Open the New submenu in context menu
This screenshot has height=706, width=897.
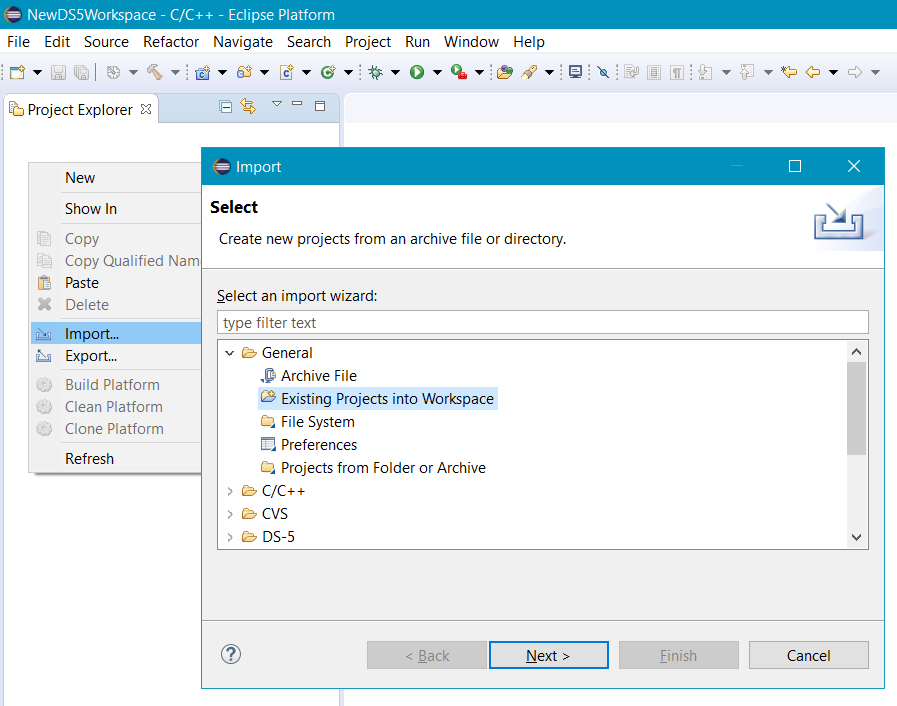(116, 178)
